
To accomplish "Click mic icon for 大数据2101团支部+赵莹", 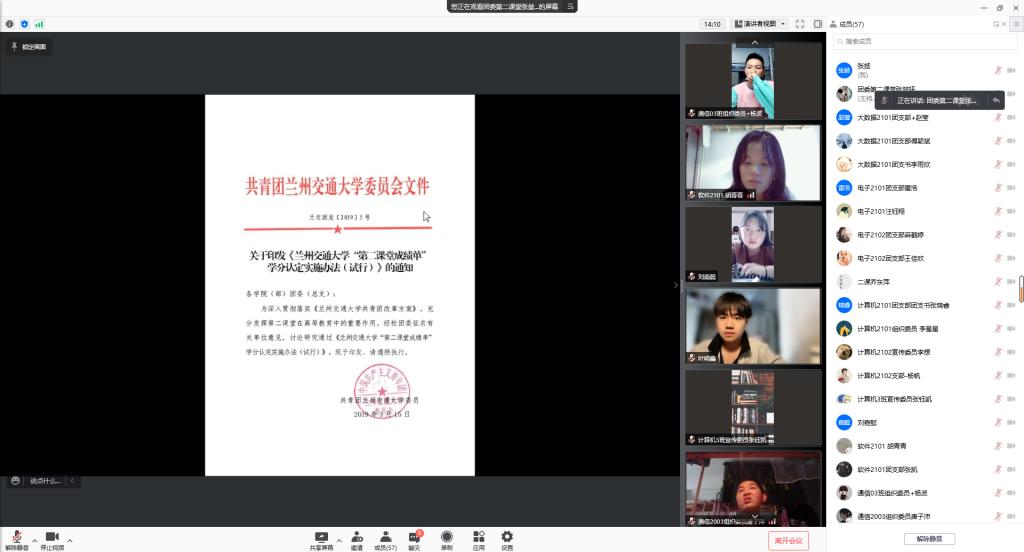I will point(998,118).
